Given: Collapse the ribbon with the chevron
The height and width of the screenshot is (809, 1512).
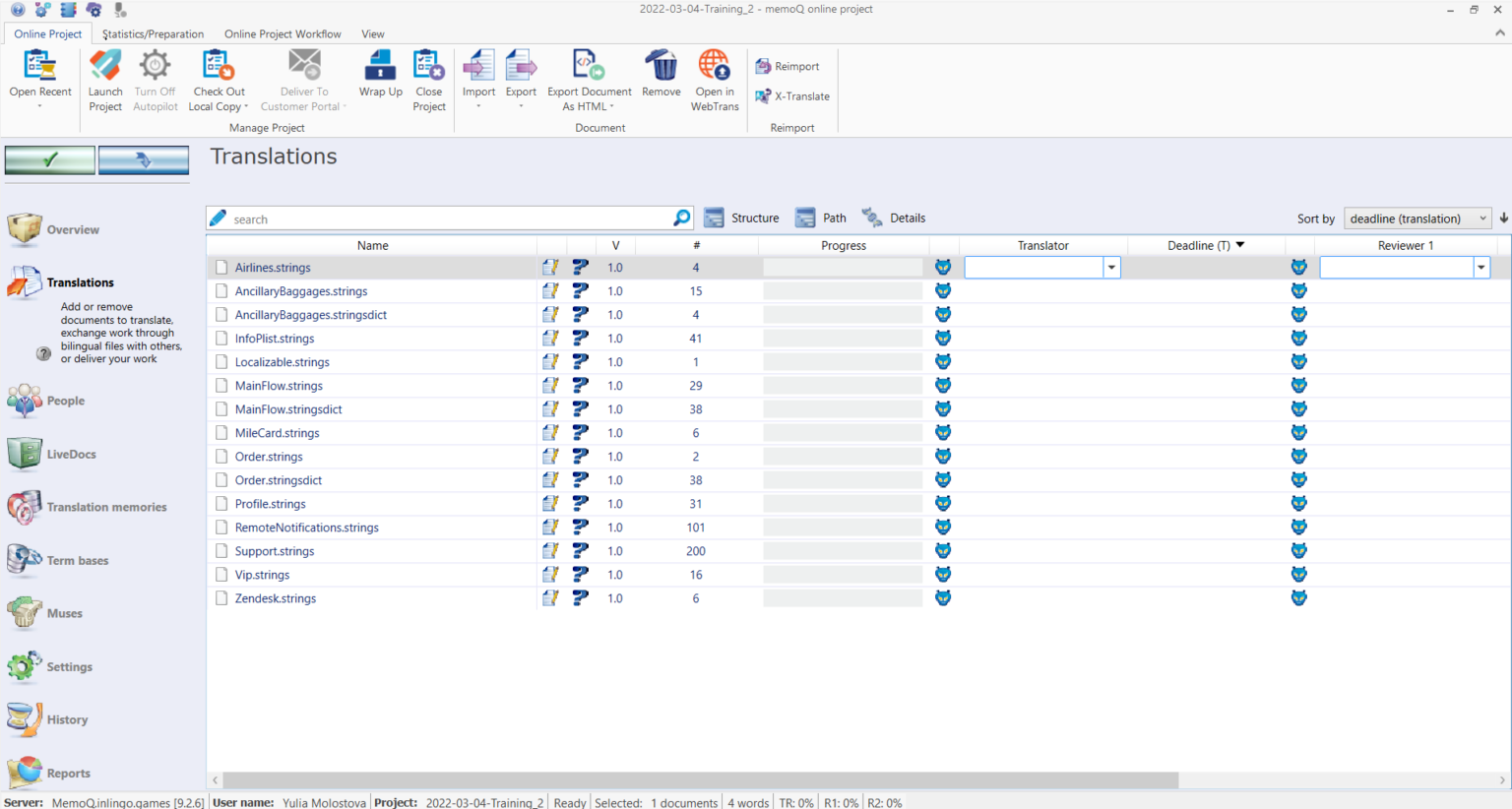Looking at the screenshot, I should [1499, 32].
